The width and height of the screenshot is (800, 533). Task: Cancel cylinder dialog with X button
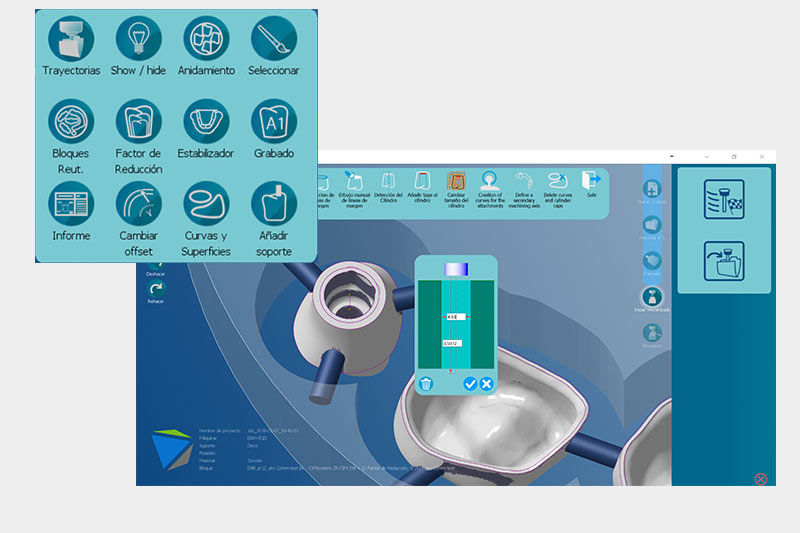(x=487, y=384)
